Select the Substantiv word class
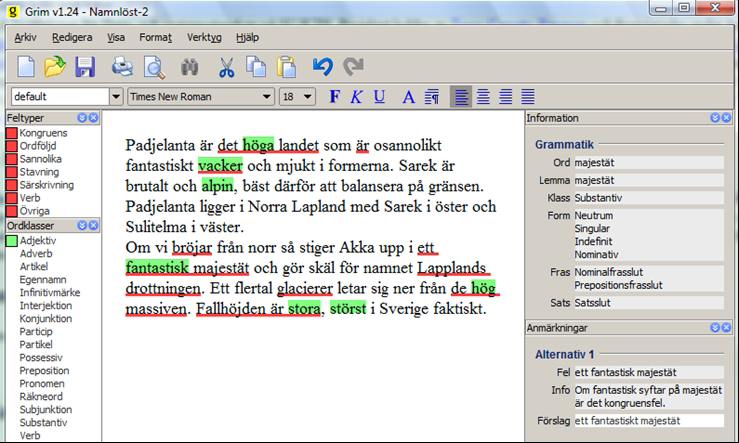The height and width of the screenshot is (443, 739). tap(43, 423)
